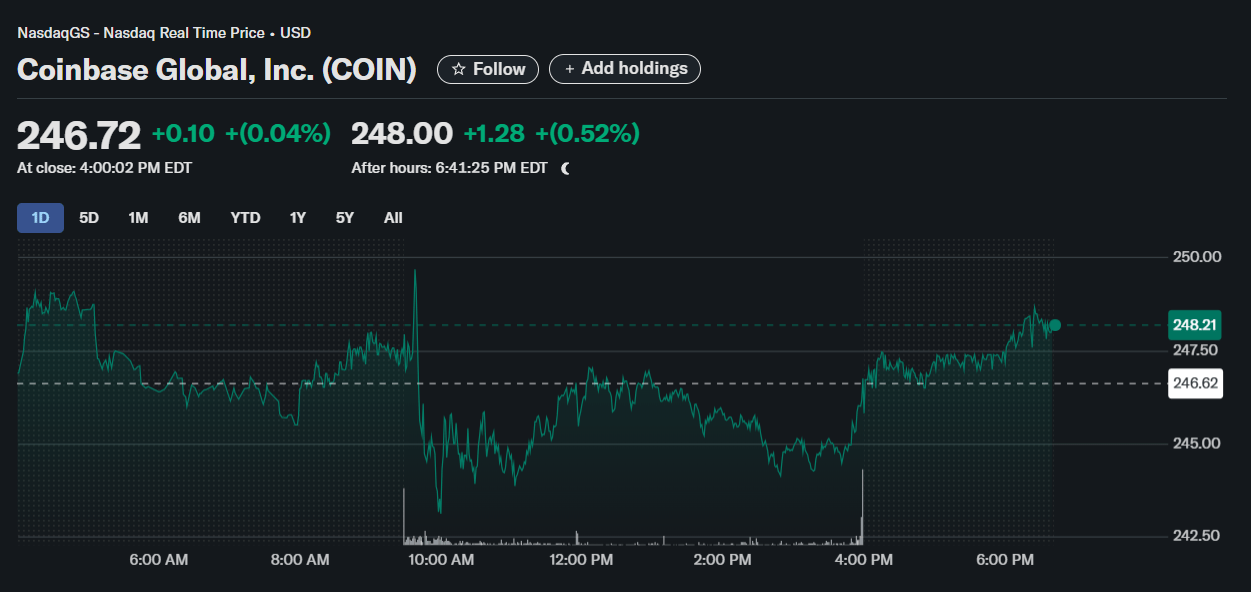Add holdings for COIN
The image size is (1251, 592).
pos(625,69)
